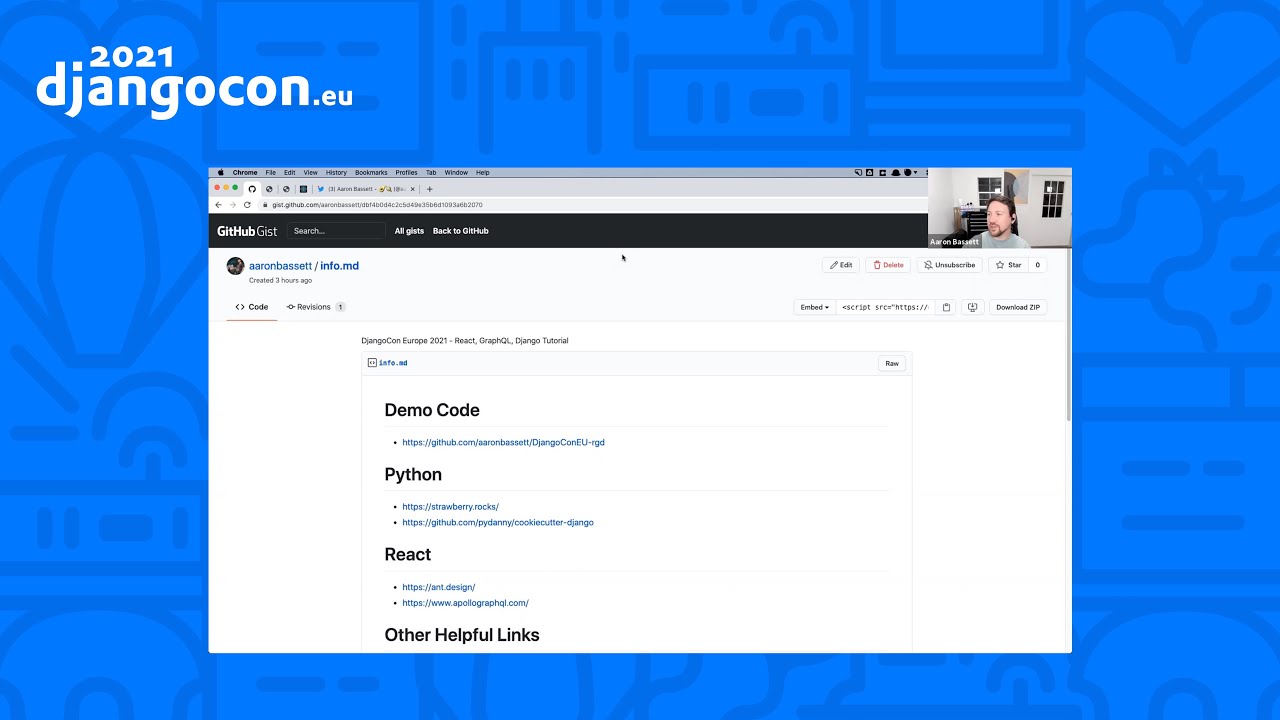This screenshot has height=720, width=1280.
Task: Click the GitHub Gist logo
Action: click(x=247, y=231)
